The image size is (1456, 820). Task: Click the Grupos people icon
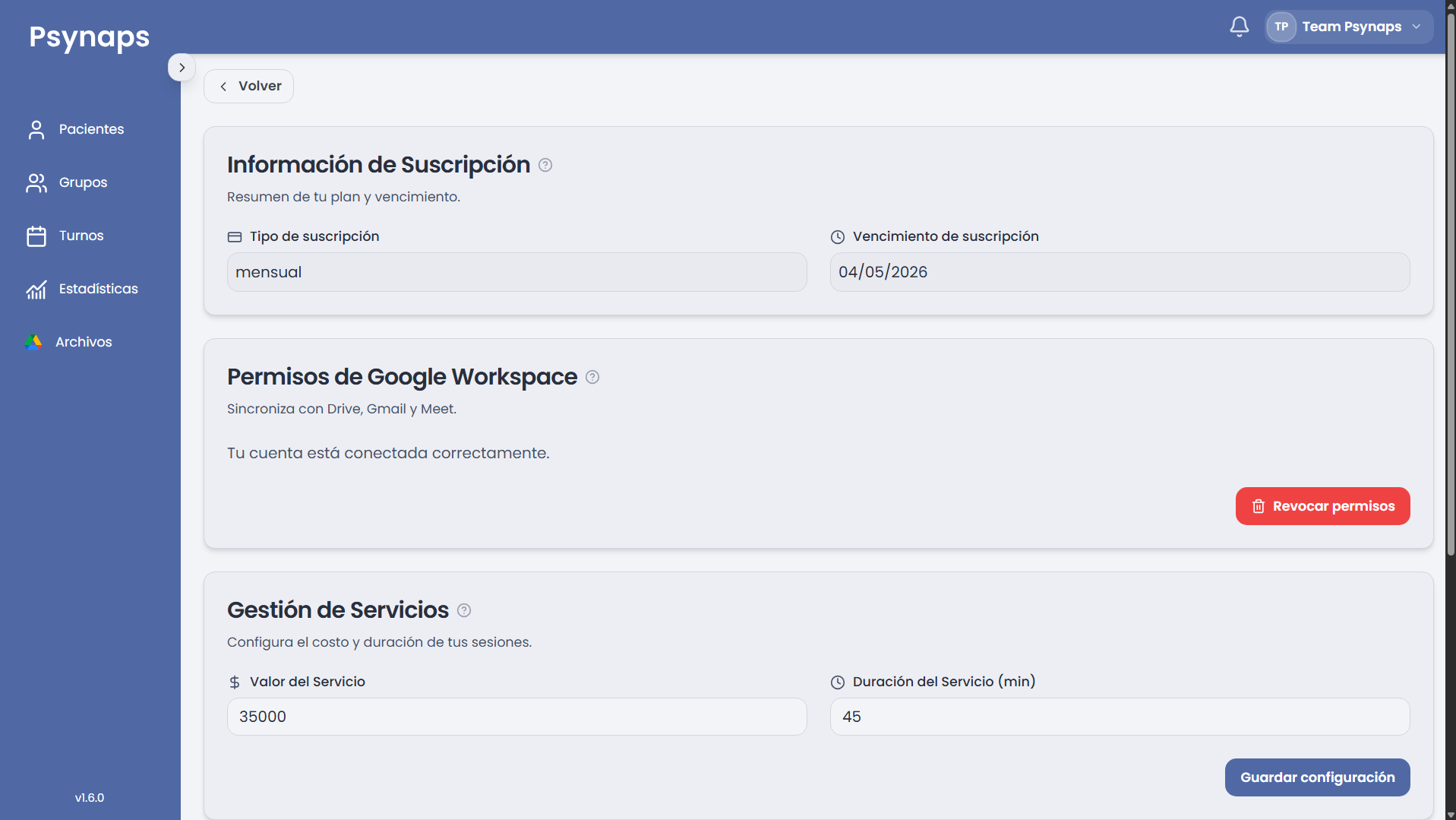(36, 183)
